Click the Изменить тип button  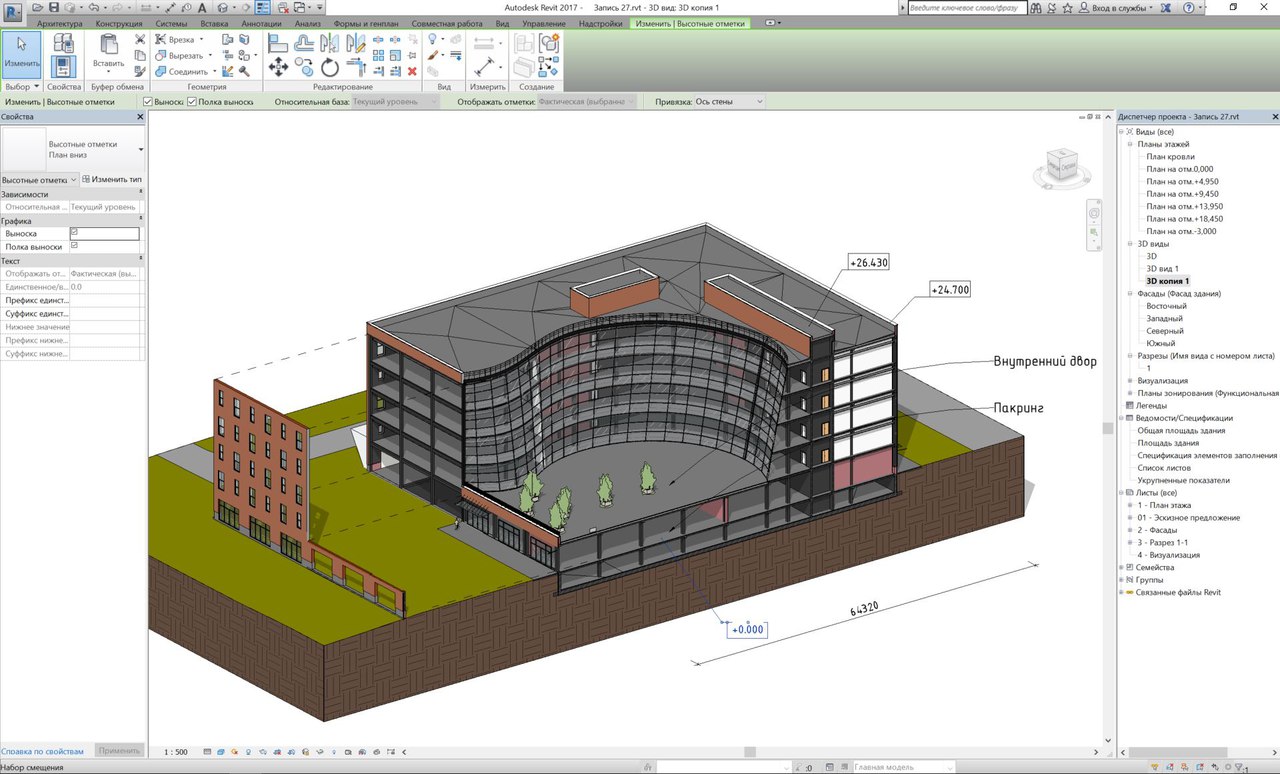pos(111,179)
